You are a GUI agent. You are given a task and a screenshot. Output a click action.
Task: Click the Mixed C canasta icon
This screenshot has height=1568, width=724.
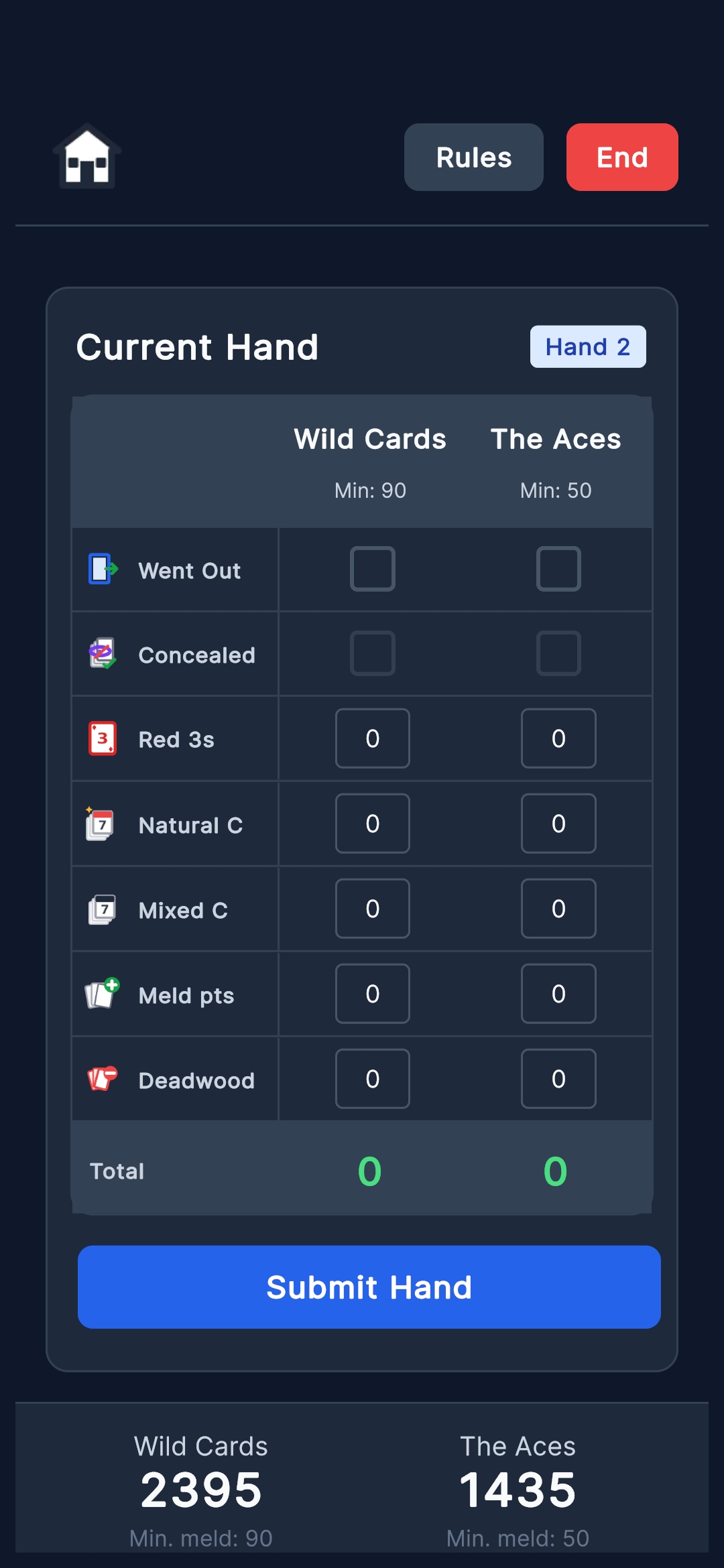point(103,909)
